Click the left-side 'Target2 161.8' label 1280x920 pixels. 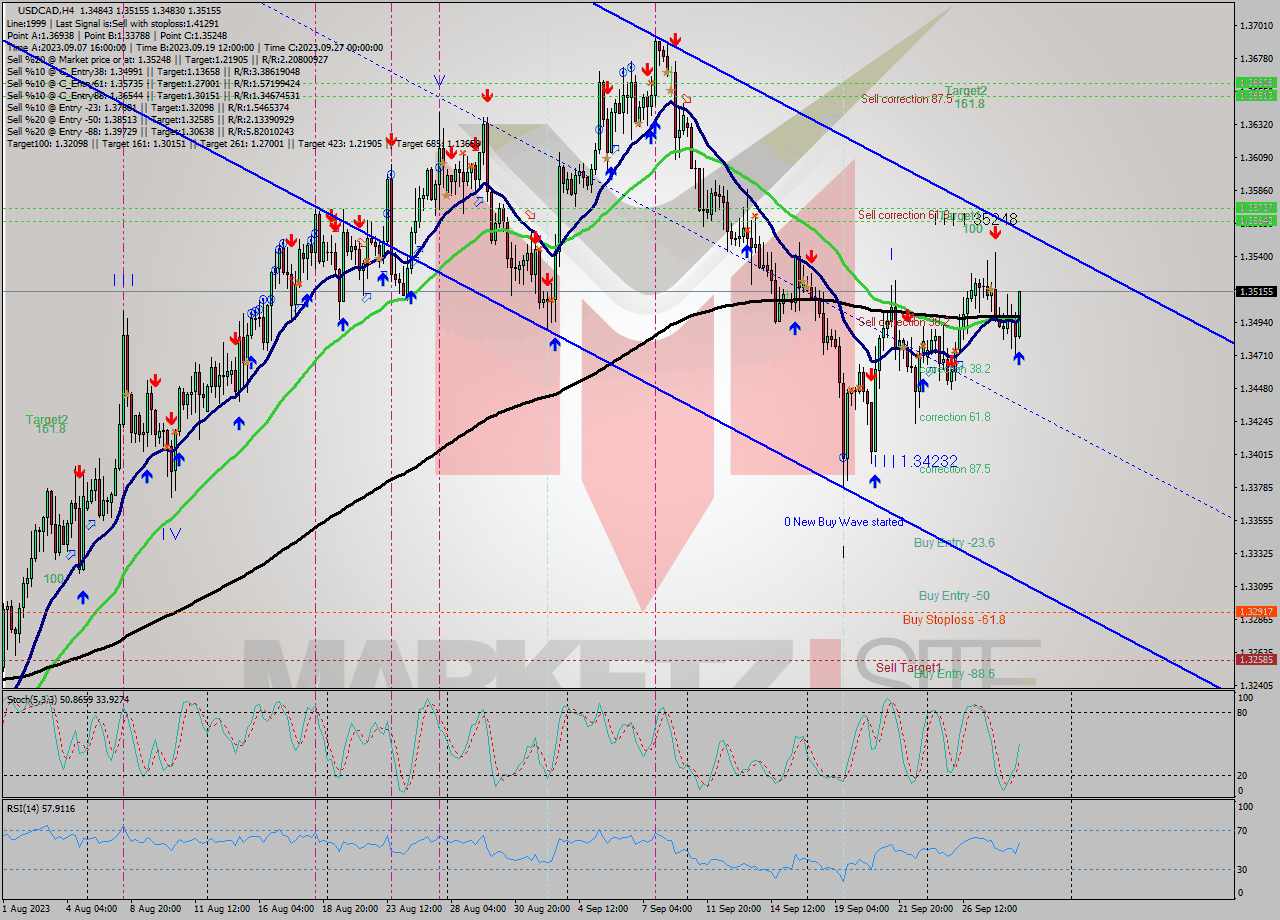[47, 424]
